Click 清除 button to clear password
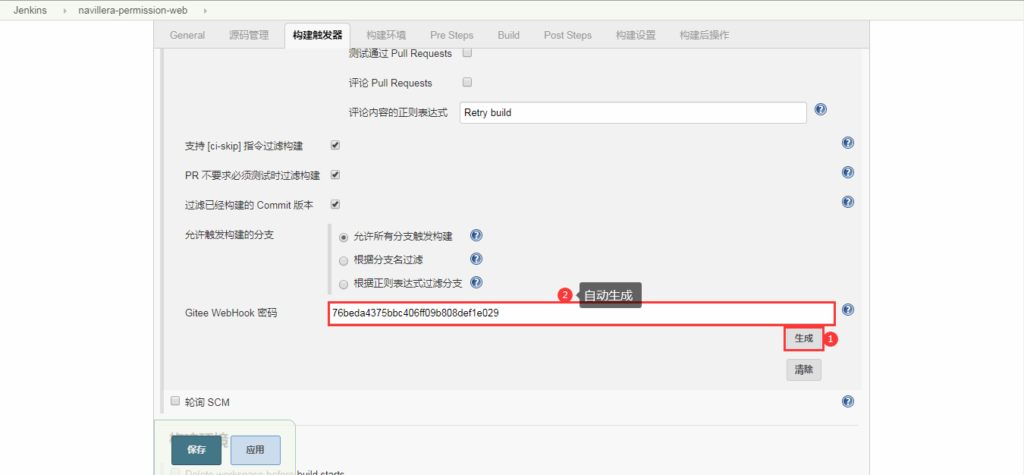 [804, 370]
